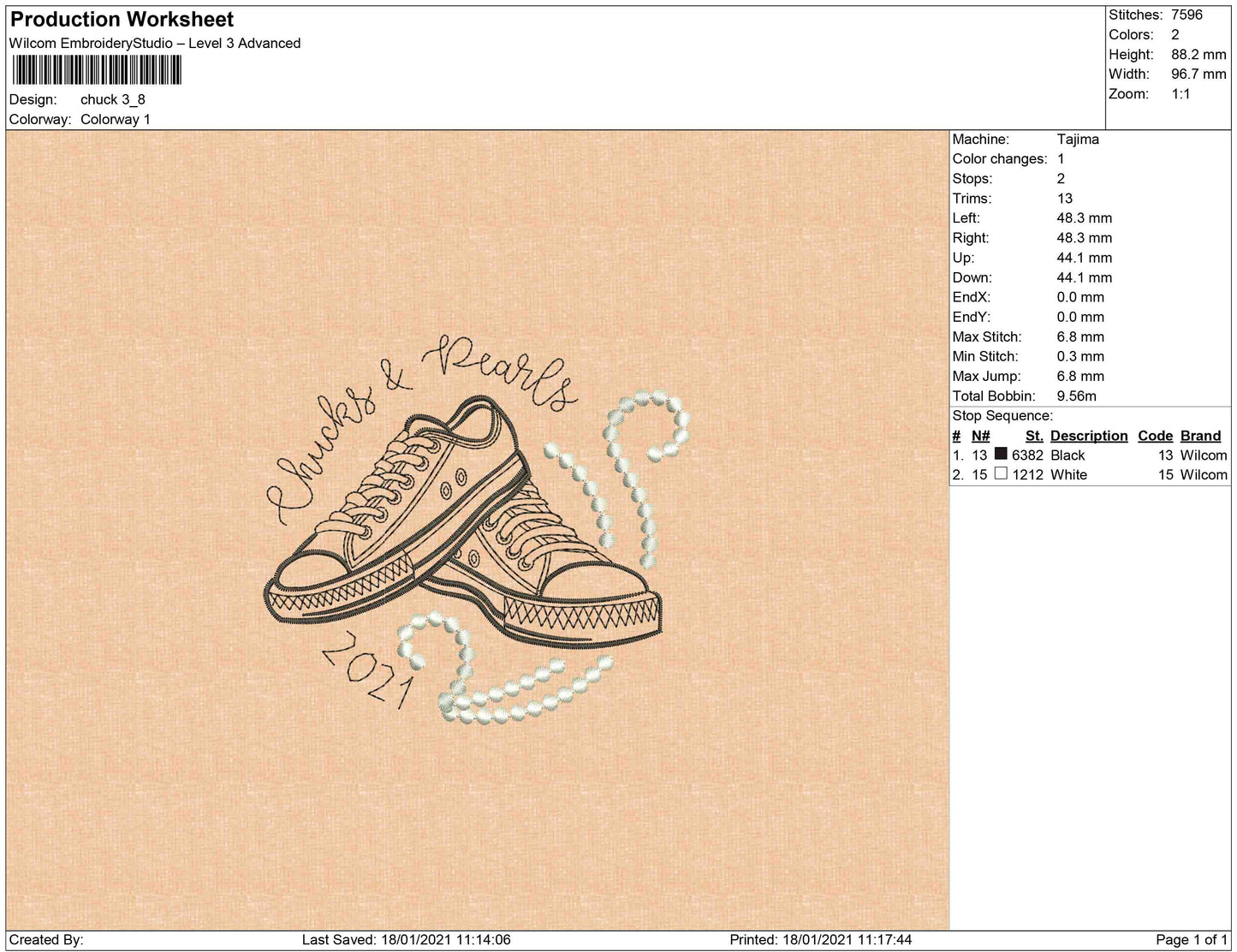Image resolution: width=1237 pixels, height=952 pixels.
Task: Click the N# column header
Action: click(x=980, y=435)
